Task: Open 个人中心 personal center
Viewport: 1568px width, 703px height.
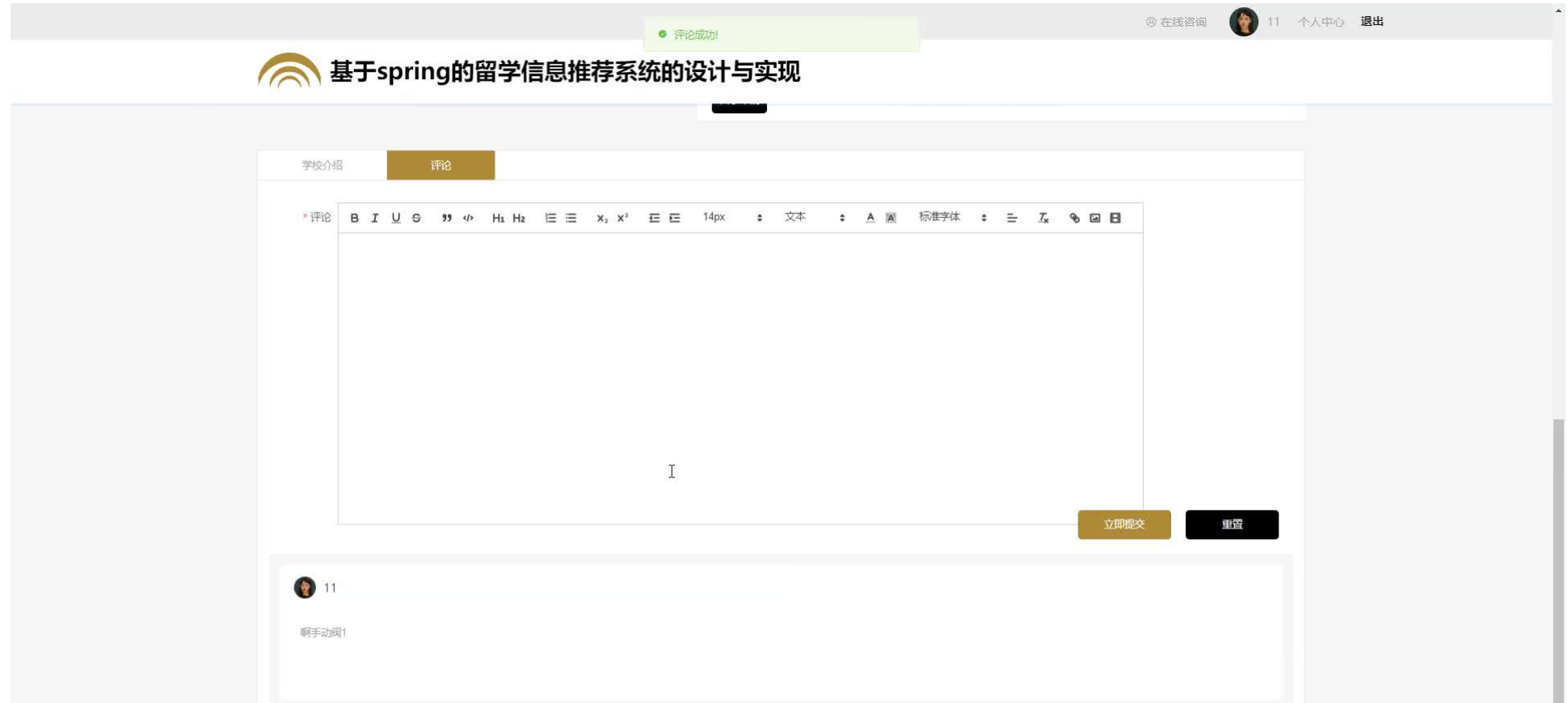Action: 1321,22
